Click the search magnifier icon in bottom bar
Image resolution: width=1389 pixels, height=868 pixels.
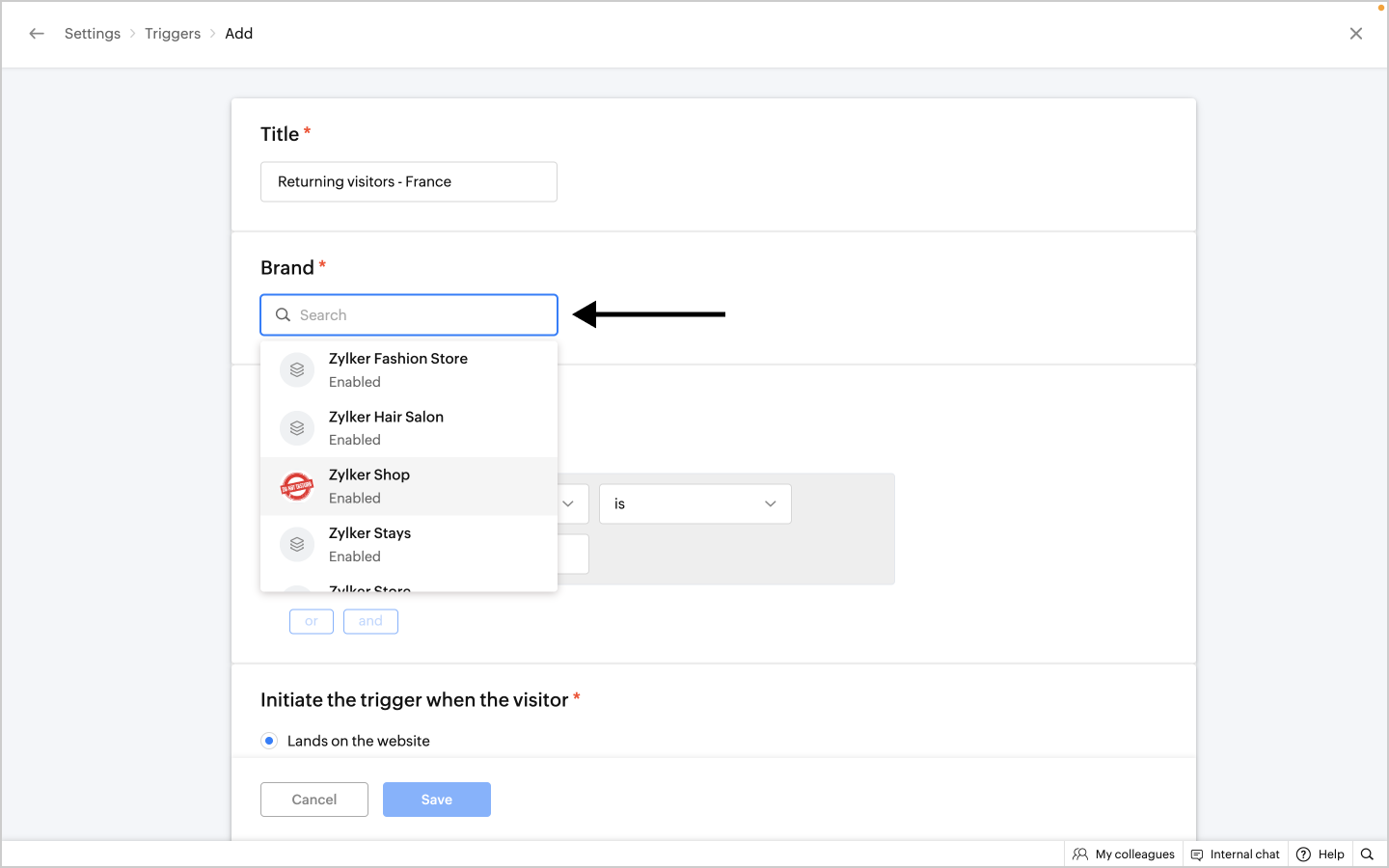pyautogui.click(x=1367, y=854)
